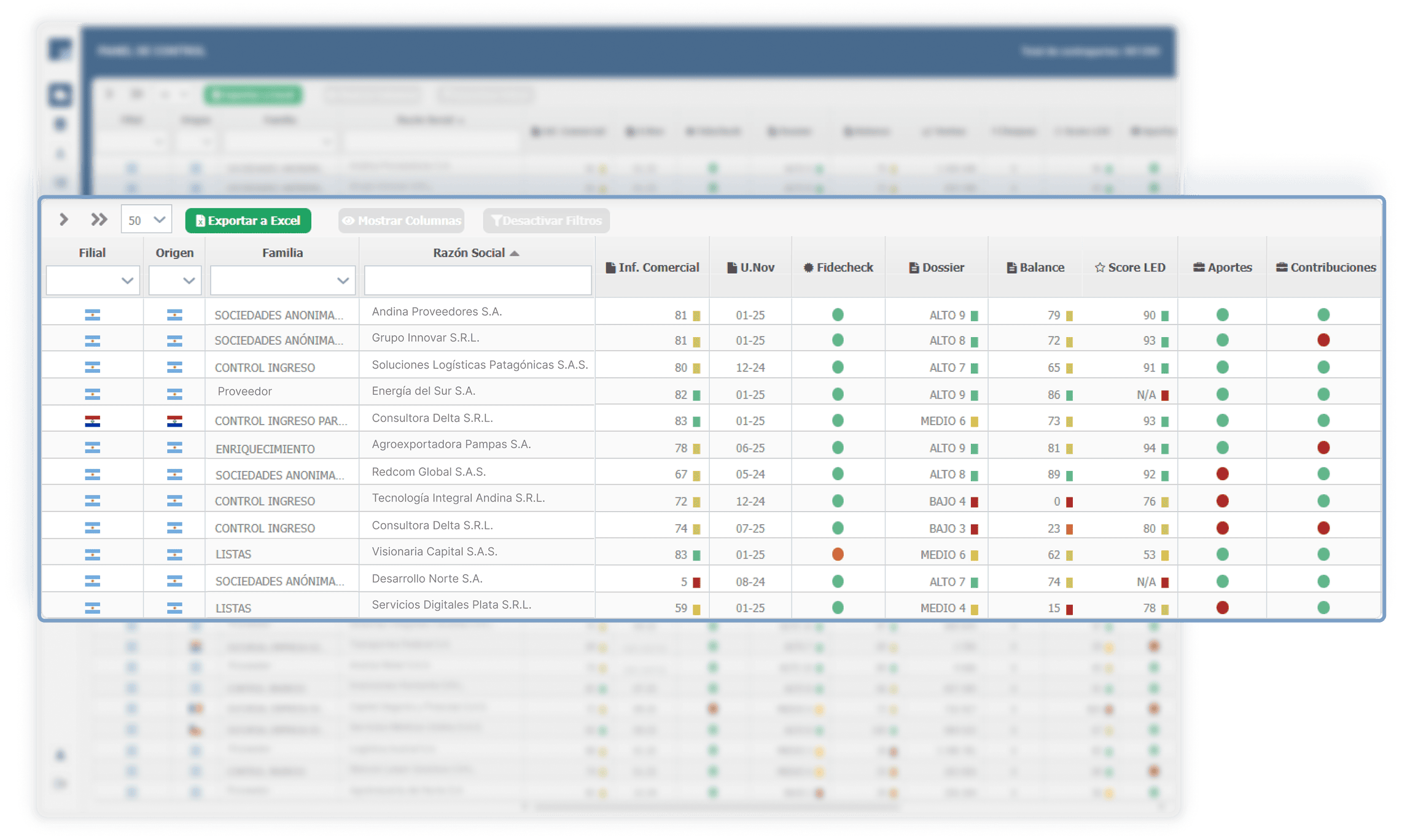The height and width of the screenshot is (840, 1402).
Task: Expand the Familia filter dropdown
Action: tap(282, 281)
